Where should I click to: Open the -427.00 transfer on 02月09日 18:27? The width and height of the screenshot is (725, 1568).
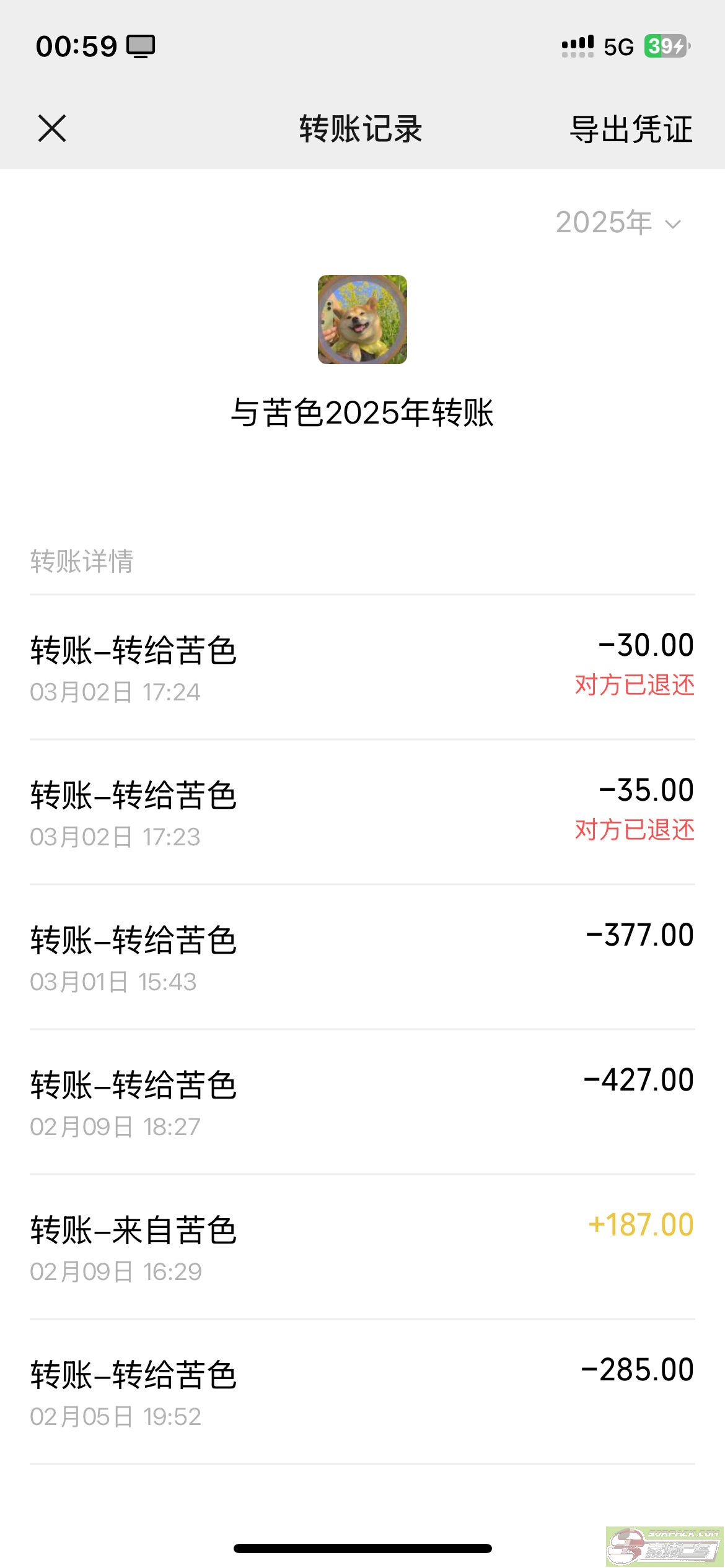(362, 1102)
